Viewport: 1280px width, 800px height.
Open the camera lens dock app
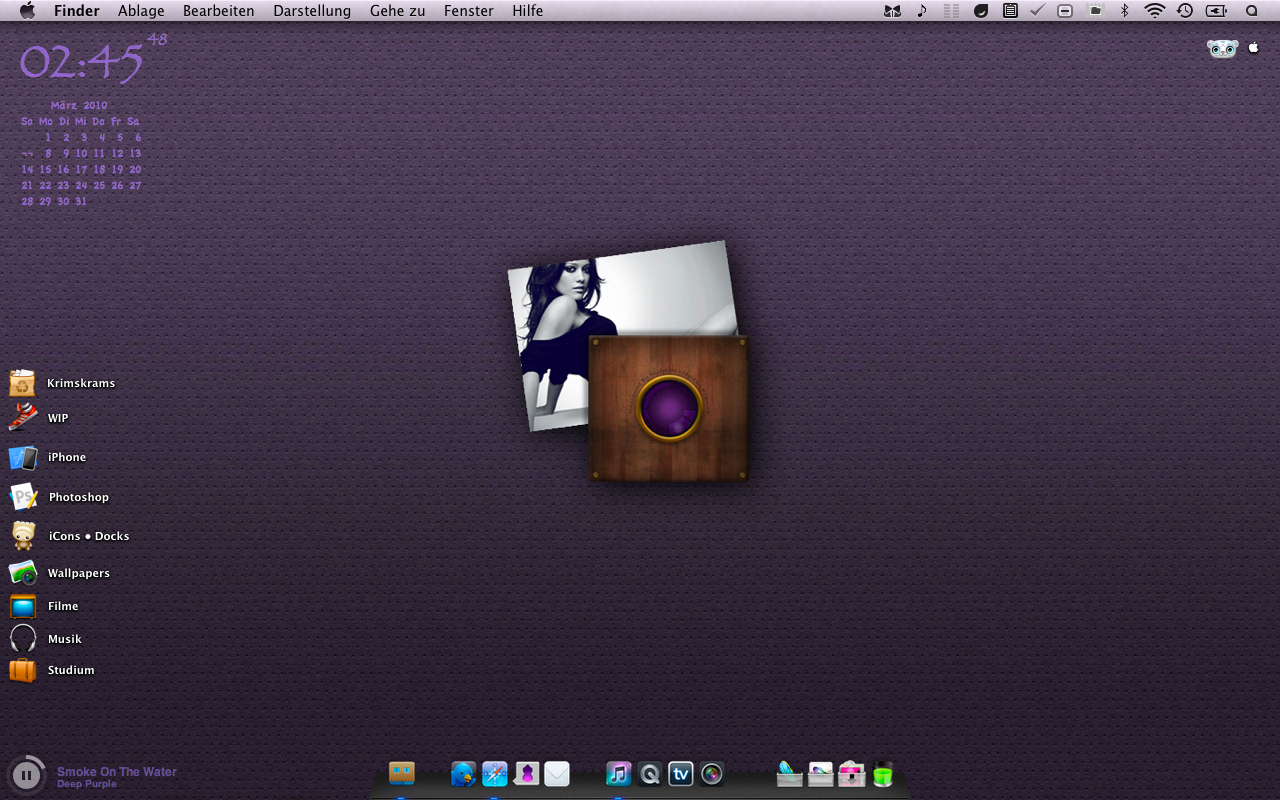[x=712, y=773]
